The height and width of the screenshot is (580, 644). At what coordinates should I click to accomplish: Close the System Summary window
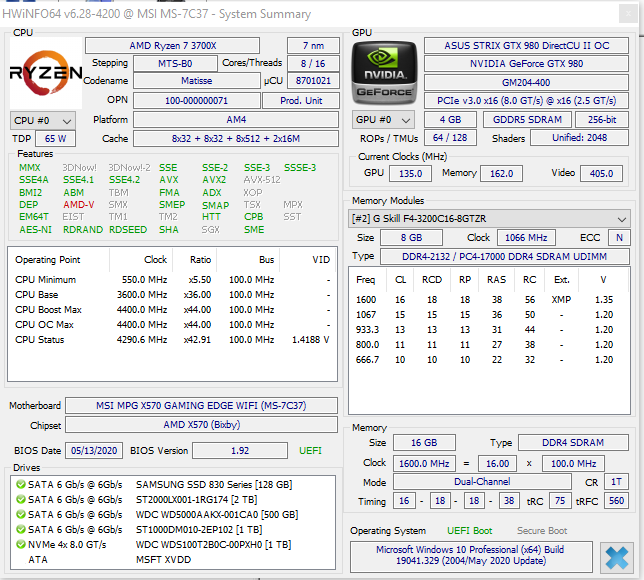(628, 14)
